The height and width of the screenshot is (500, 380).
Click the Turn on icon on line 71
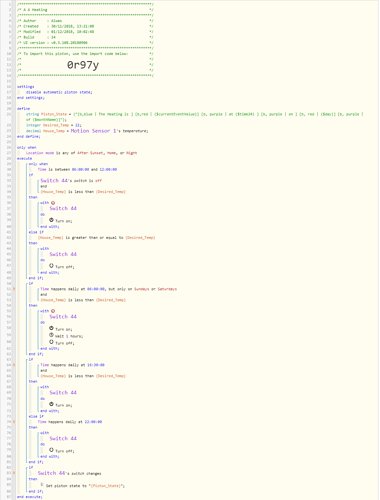[51, 404]
